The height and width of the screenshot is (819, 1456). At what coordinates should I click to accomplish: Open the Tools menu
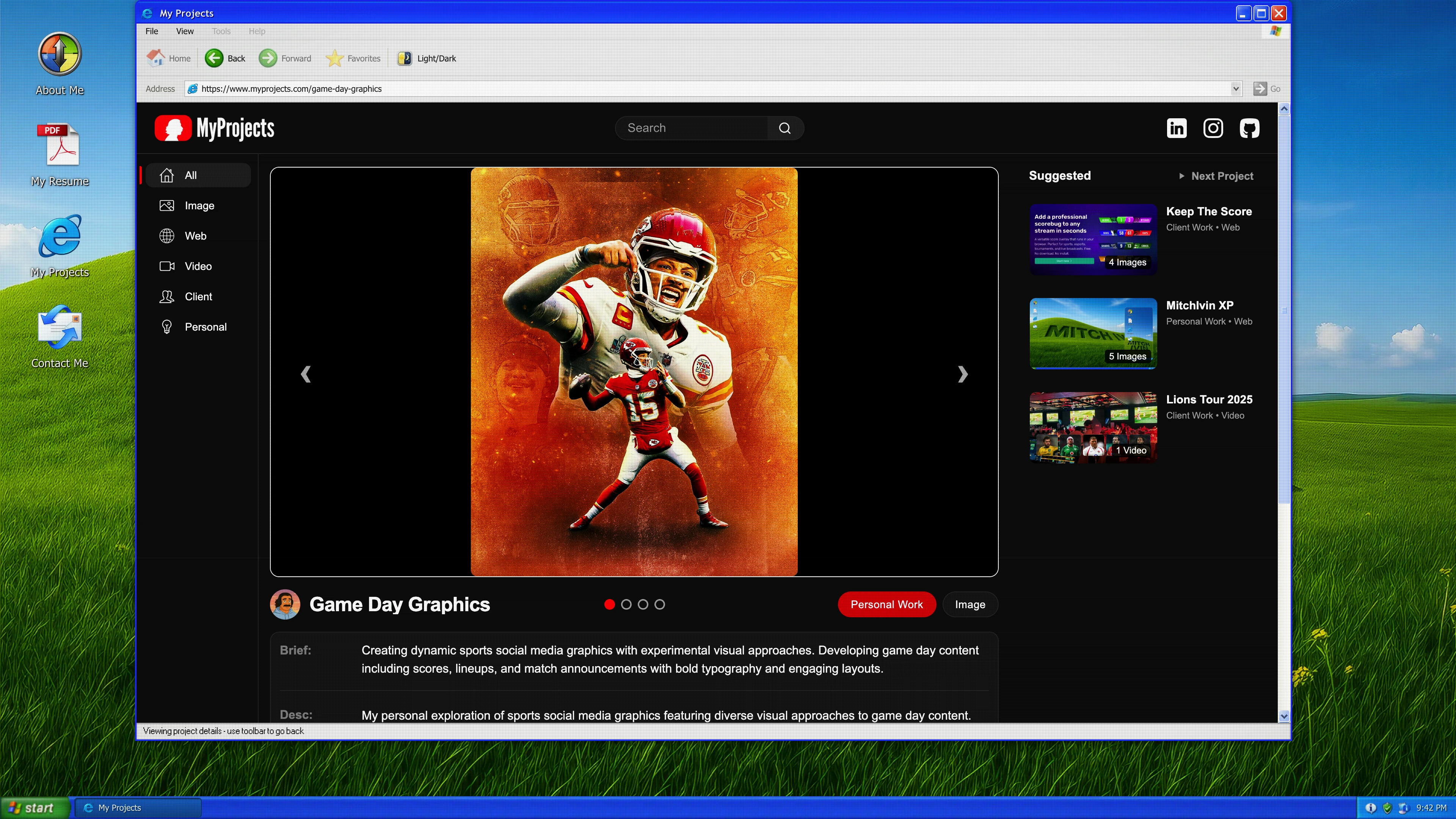(221, 31)
